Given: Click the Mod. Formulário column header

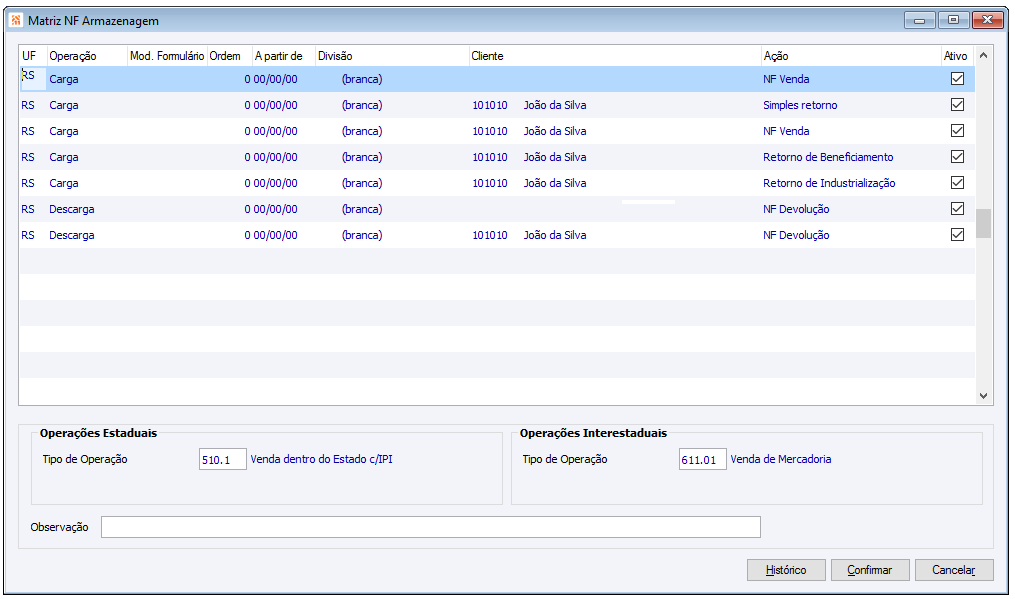Looking at the screenshot, I should 167,56.
